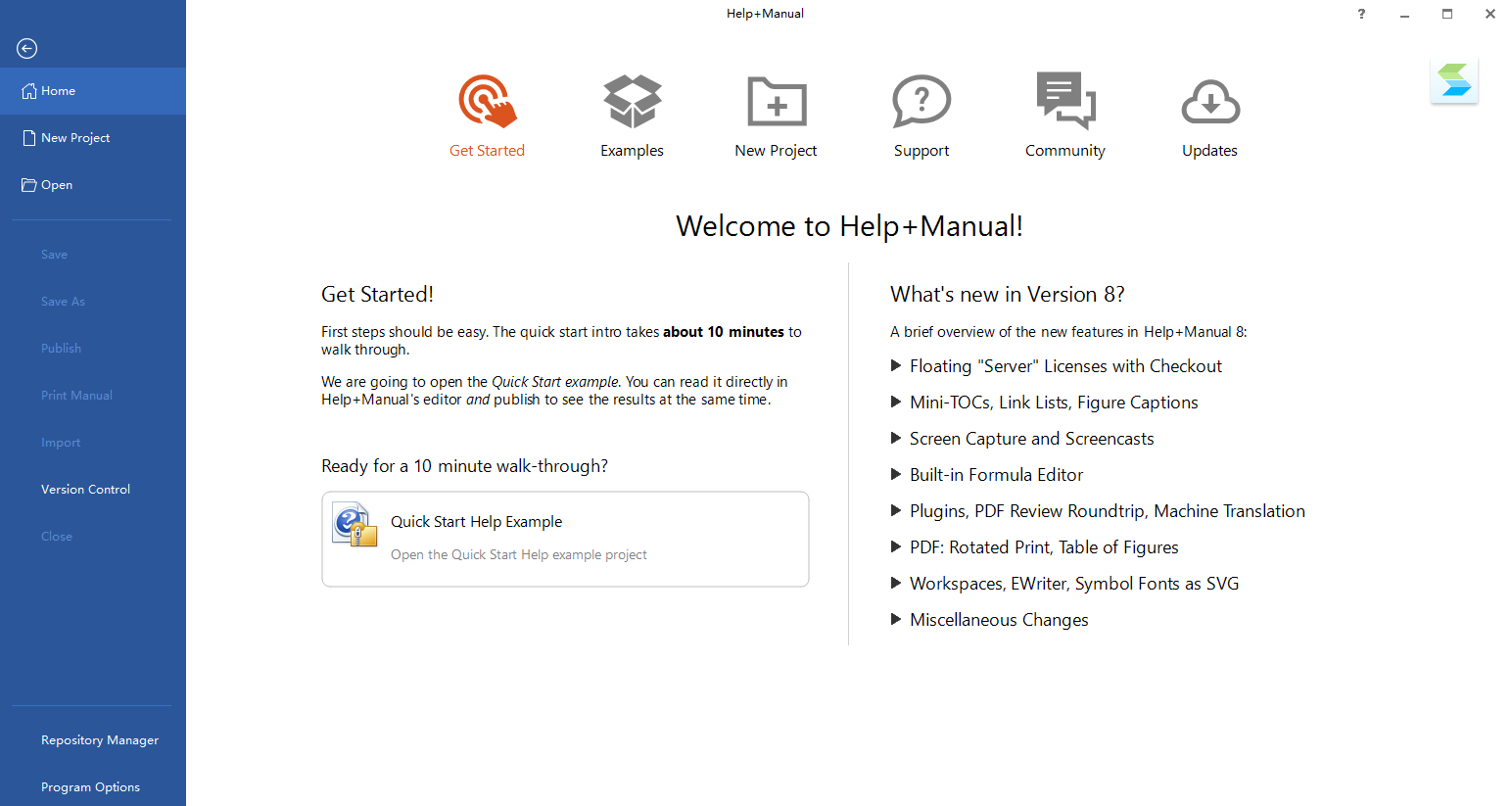This screenshot has height=806, width=1512.
Task: Click the Updates label in the top row
Action: pos(1209,151)
